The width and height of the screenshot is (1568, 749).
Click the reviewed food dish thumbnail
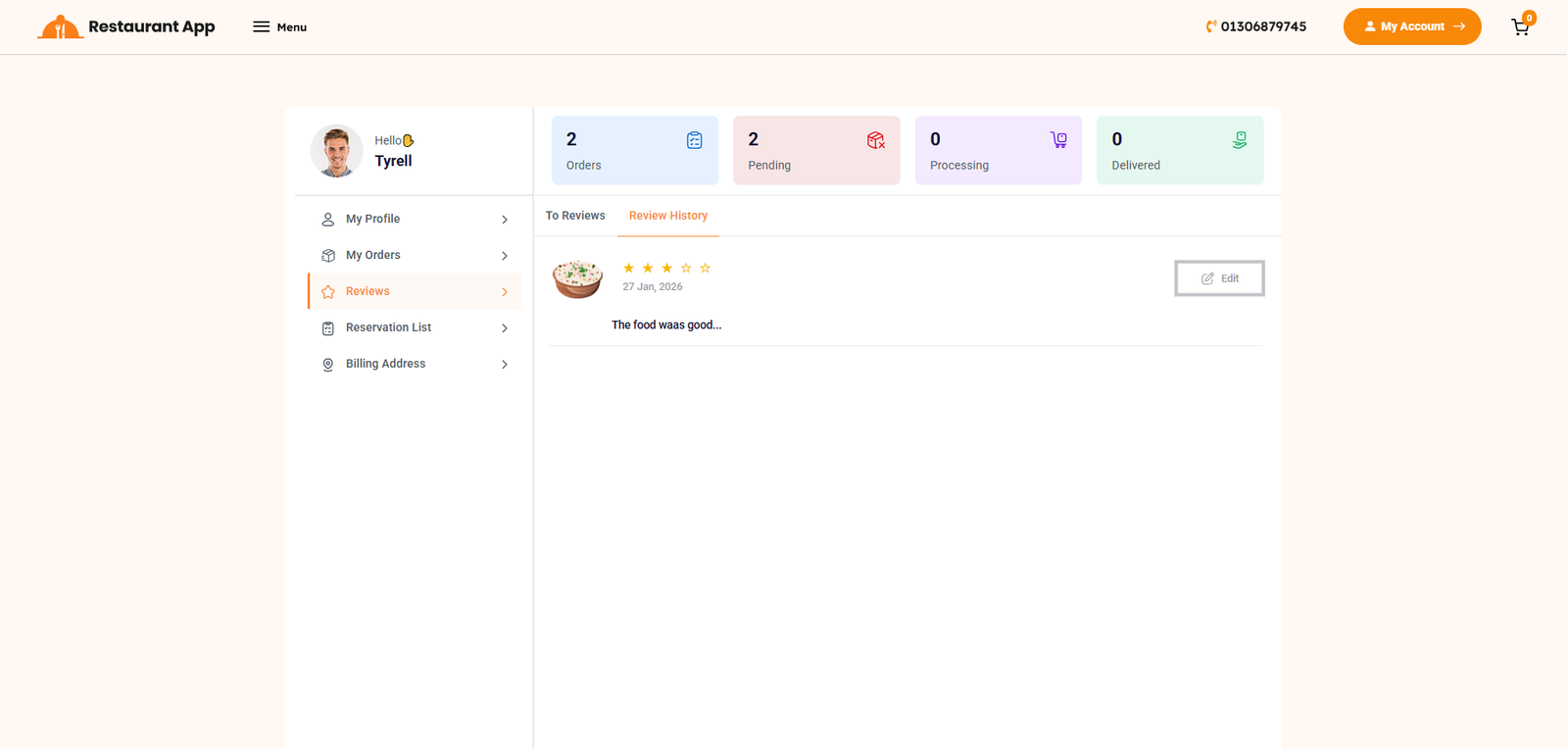577,278
